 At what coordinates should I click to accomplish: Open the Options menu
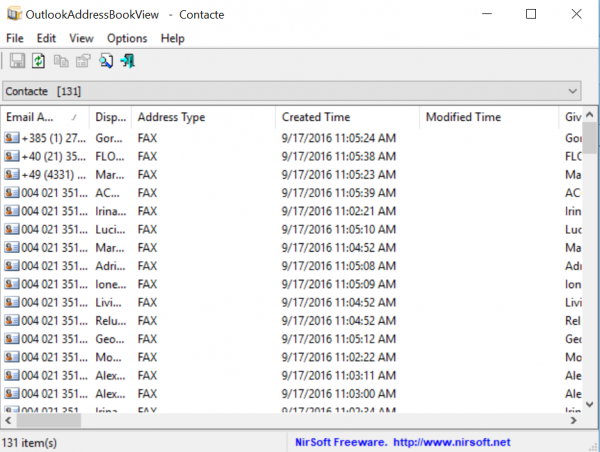(x=127, y=38)
